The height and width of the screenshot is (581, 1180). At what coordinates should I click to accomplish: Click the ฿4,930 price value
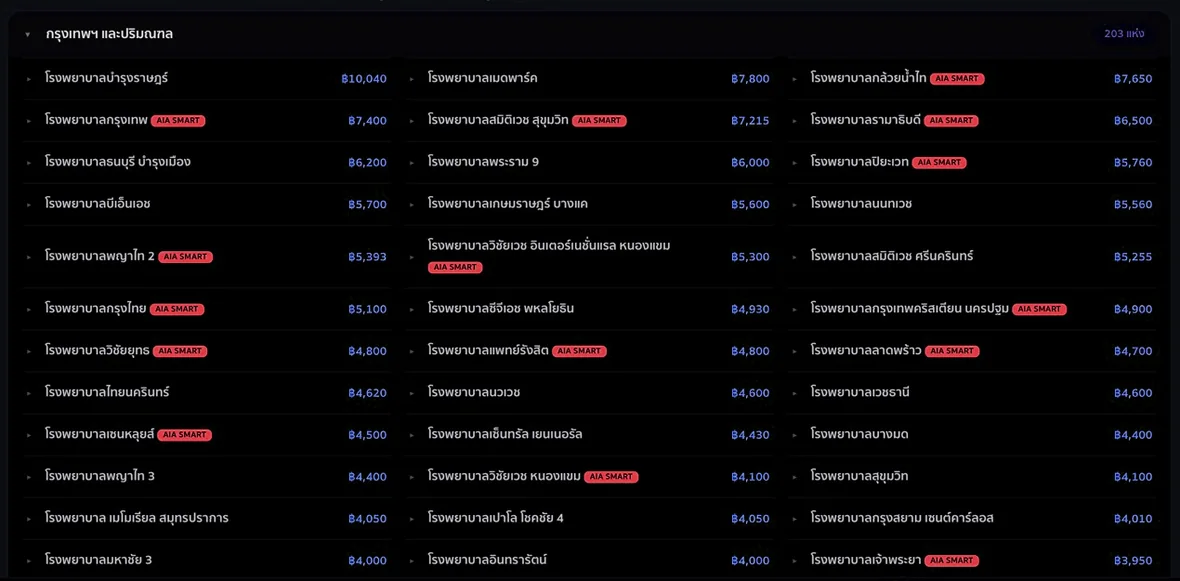tap(750, 309)
